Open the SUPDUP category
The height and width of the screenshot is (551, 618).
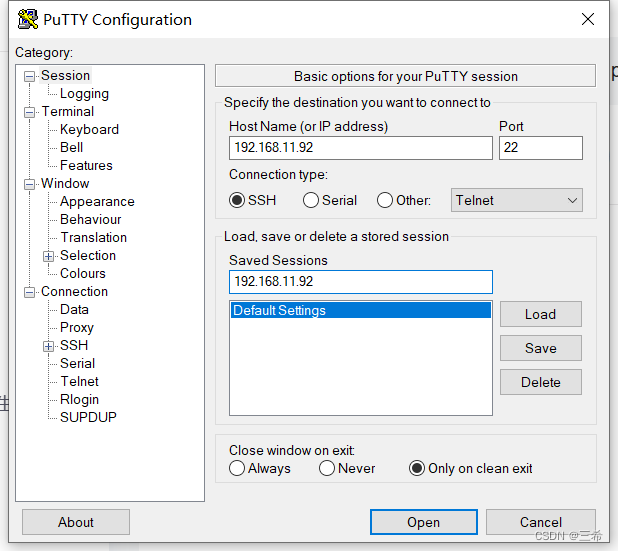point(88,417)
